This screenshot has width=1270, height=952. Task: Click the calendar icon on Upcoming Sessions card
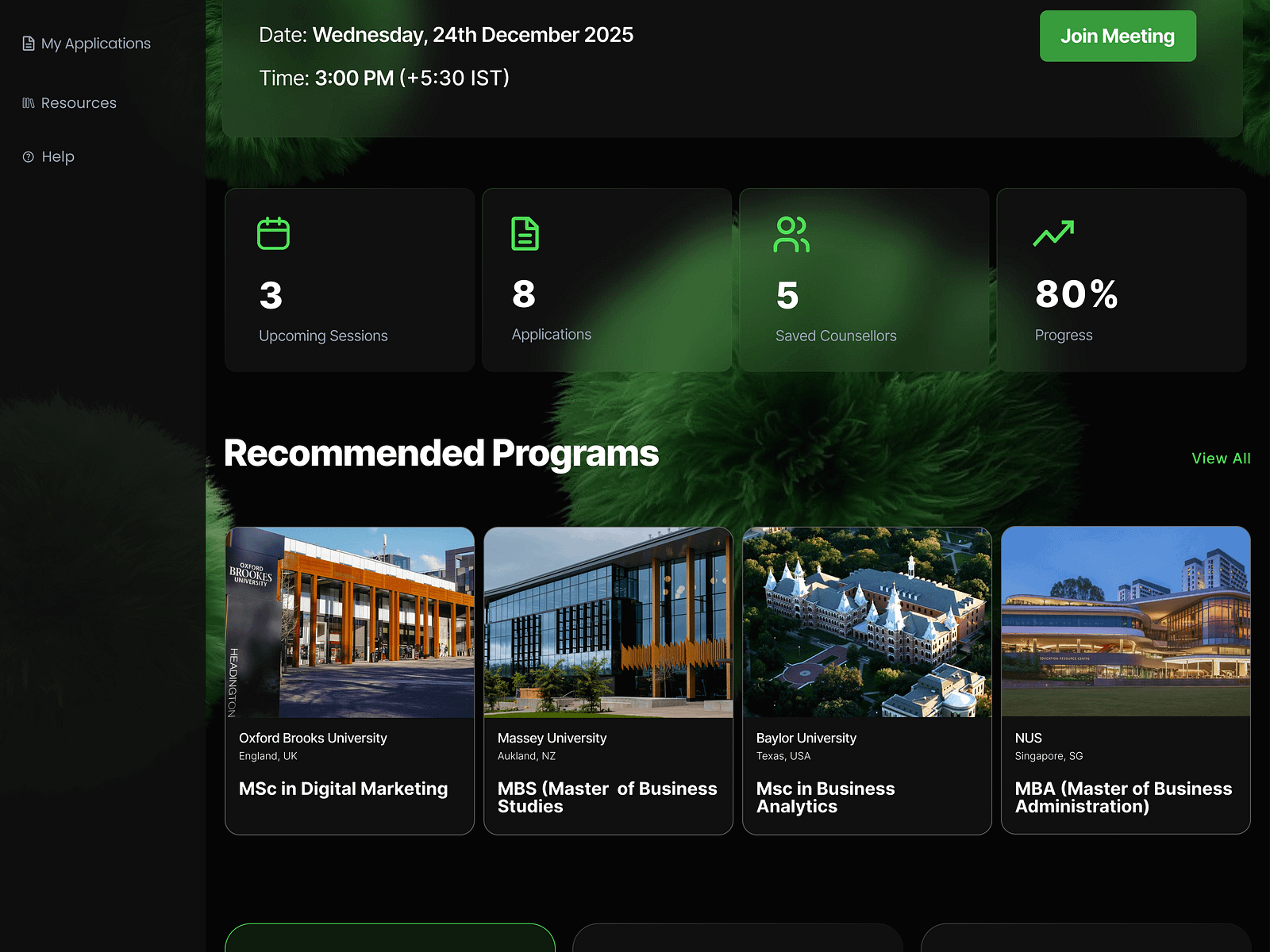(273, 233)
